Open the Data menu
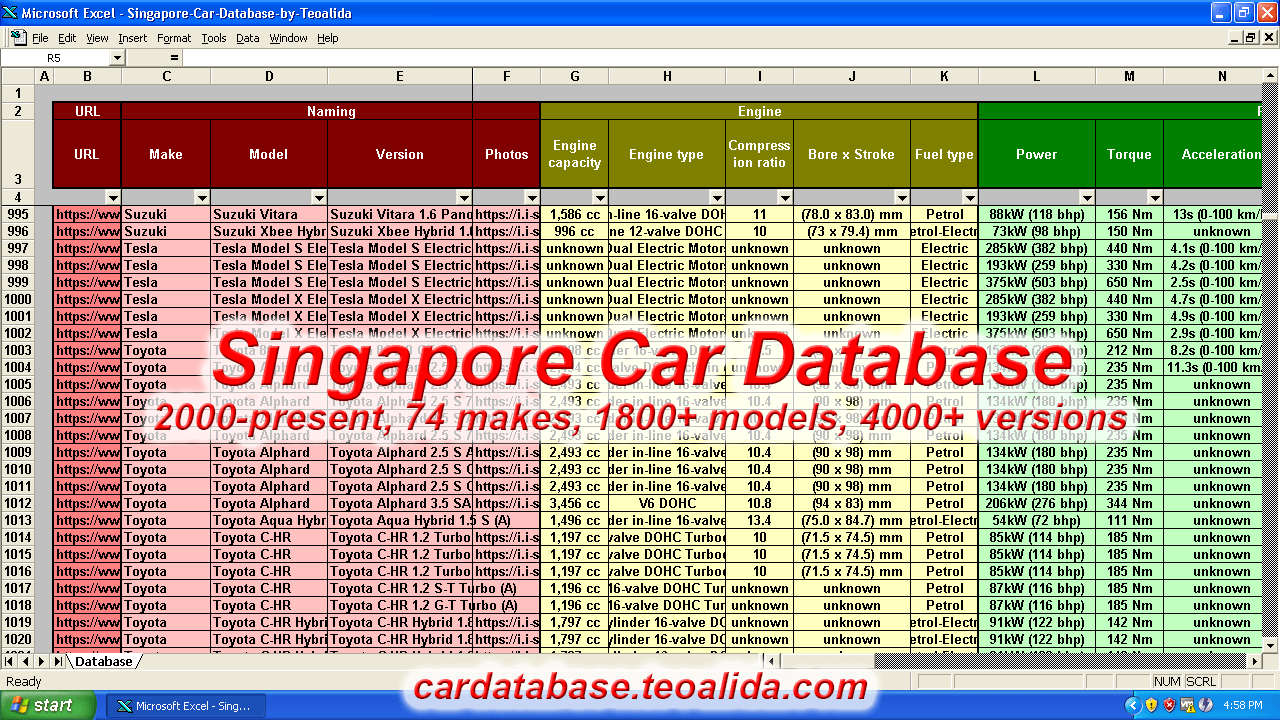 248,38
